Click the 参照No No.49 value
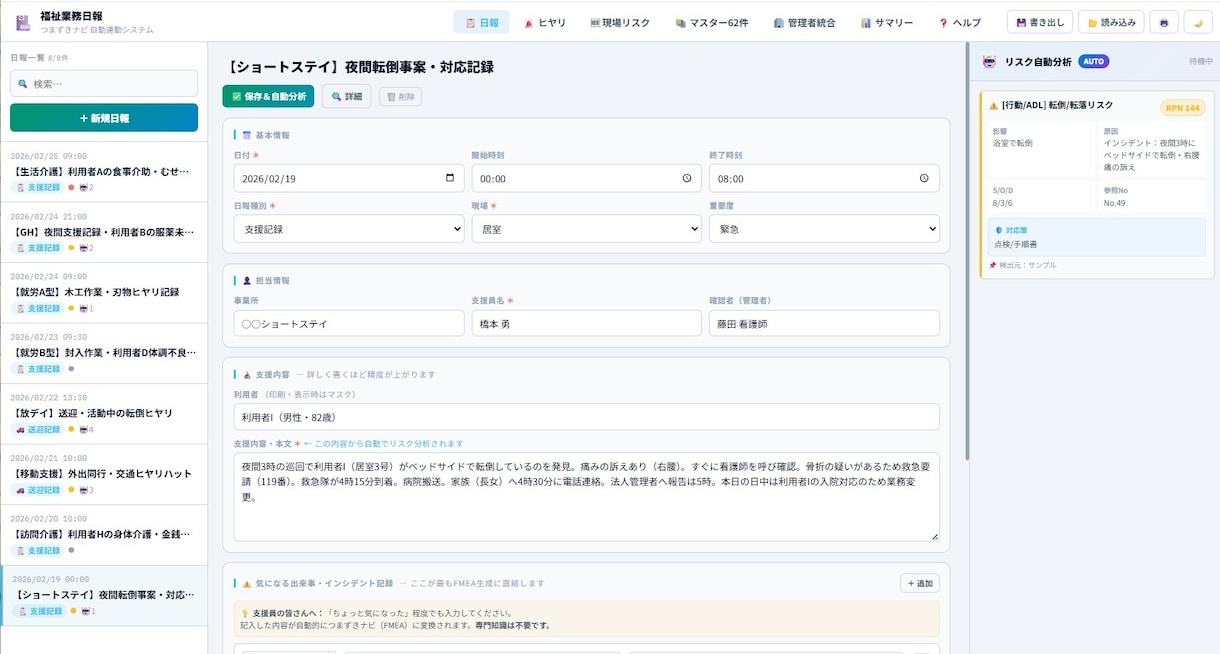1220x654 pixels. click(1114, 203)
